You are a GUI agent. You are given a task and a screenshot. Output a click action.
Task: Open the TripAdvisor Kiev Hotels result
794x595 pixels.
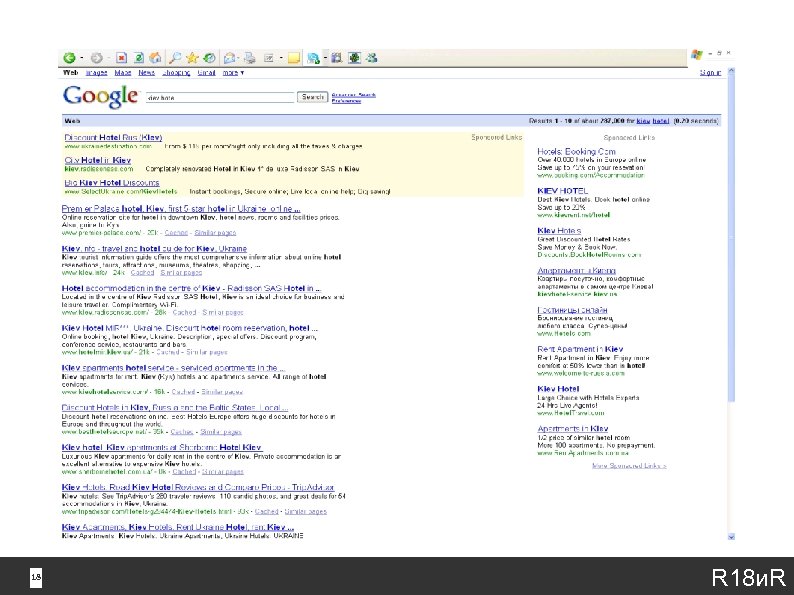198,487
